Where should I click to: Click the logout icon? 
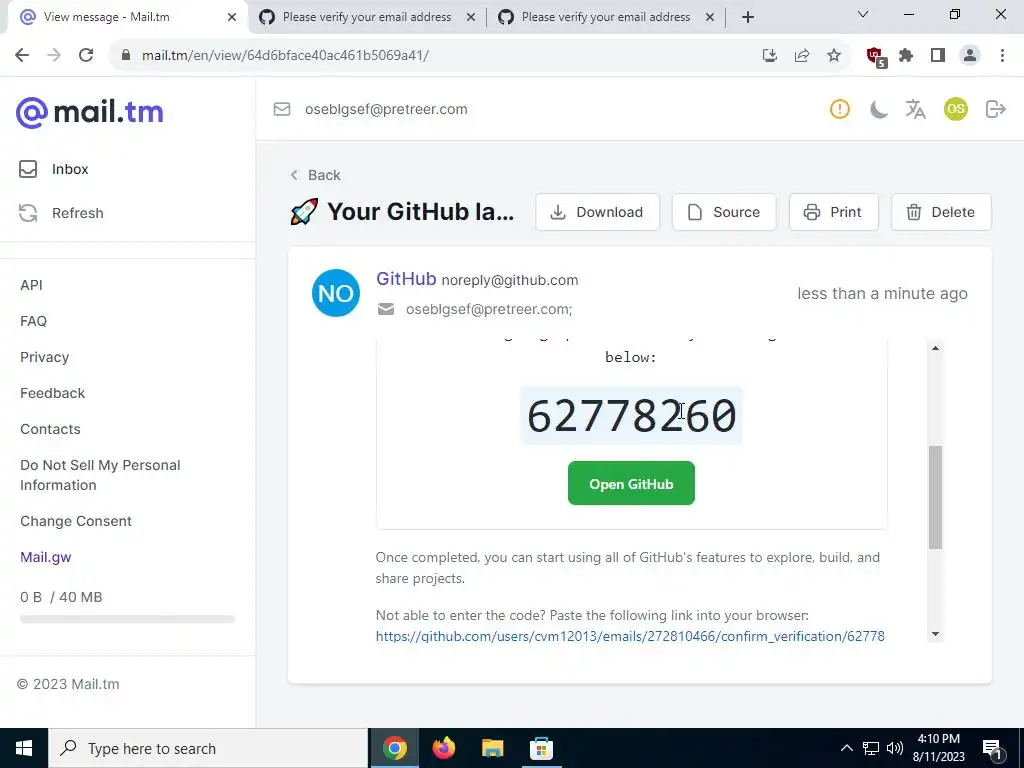point(995,109)
